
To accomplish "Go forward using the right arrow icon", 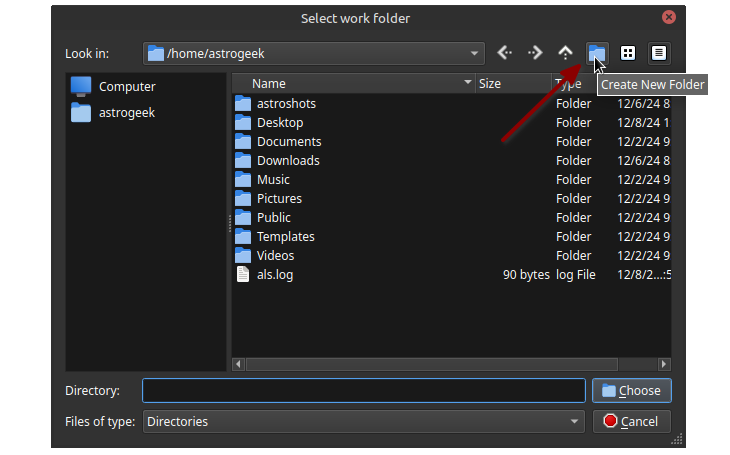I will tap(535, 53).
